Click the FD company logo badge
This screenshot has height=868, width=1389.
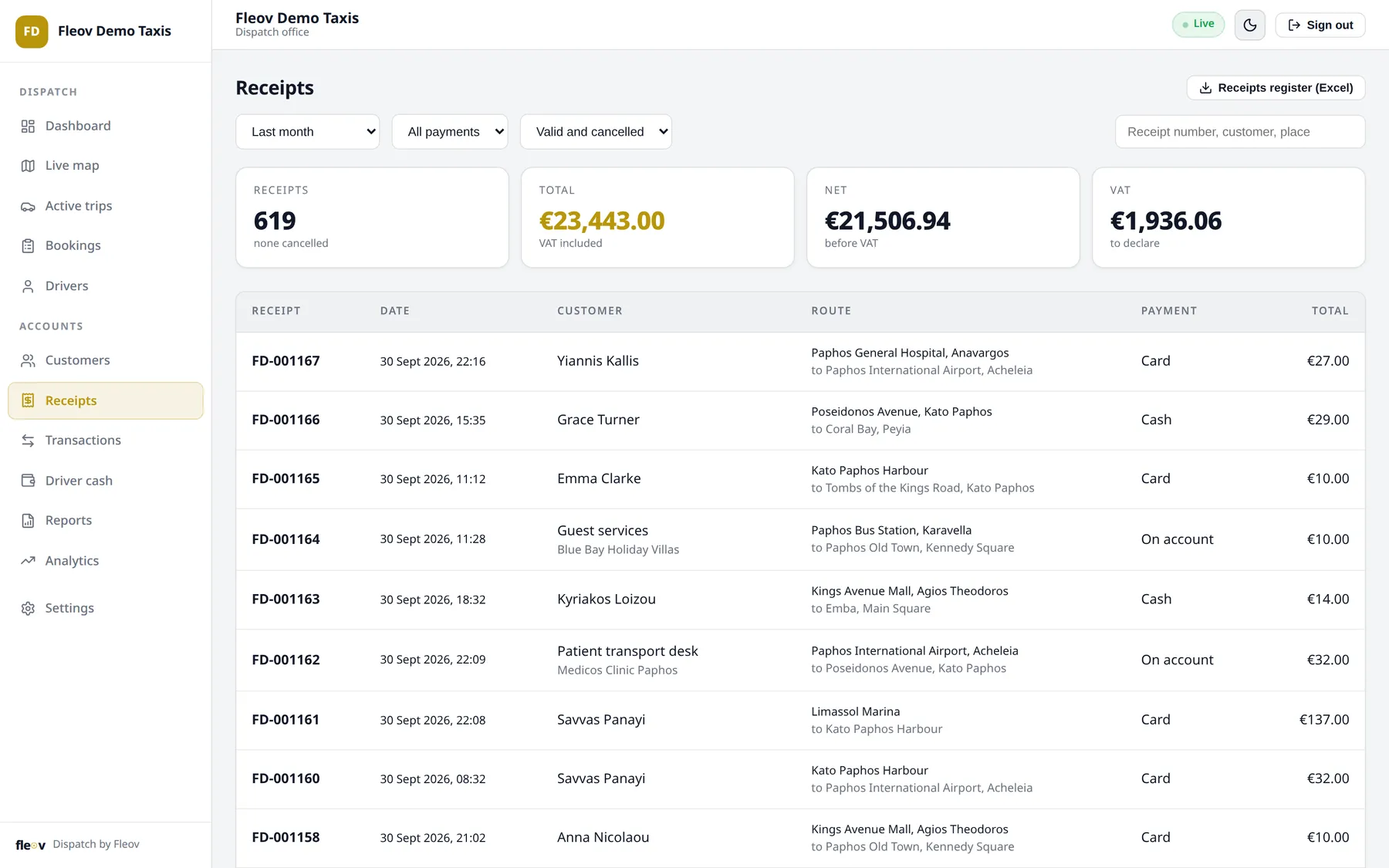(32, 32)
